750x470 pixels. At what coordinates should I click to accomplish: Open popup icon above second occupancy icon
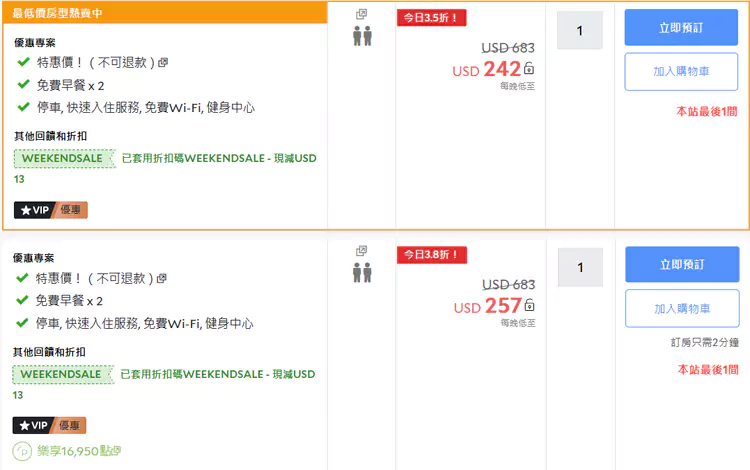point(362,251)
